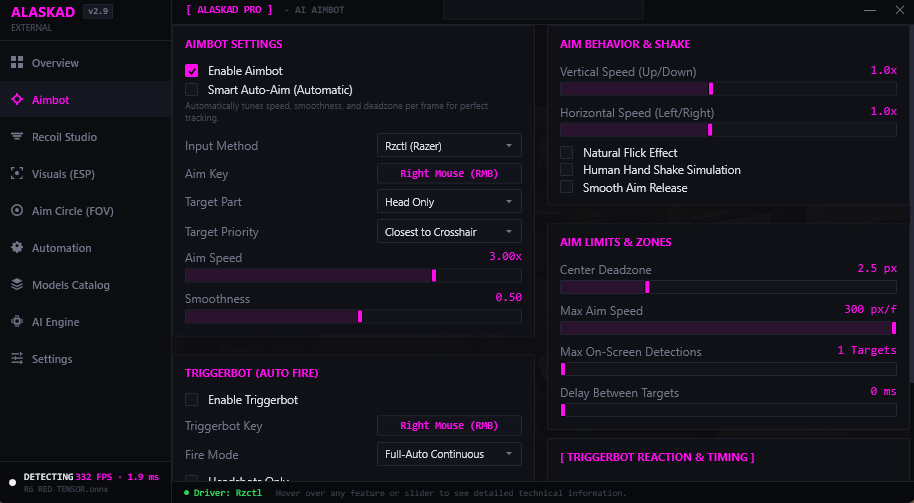This screenshot has width=914, height=503.
Task: Select the Aimbot crosshair icon in sidebar
Action: pyautogui.click(x=17, y=100)
